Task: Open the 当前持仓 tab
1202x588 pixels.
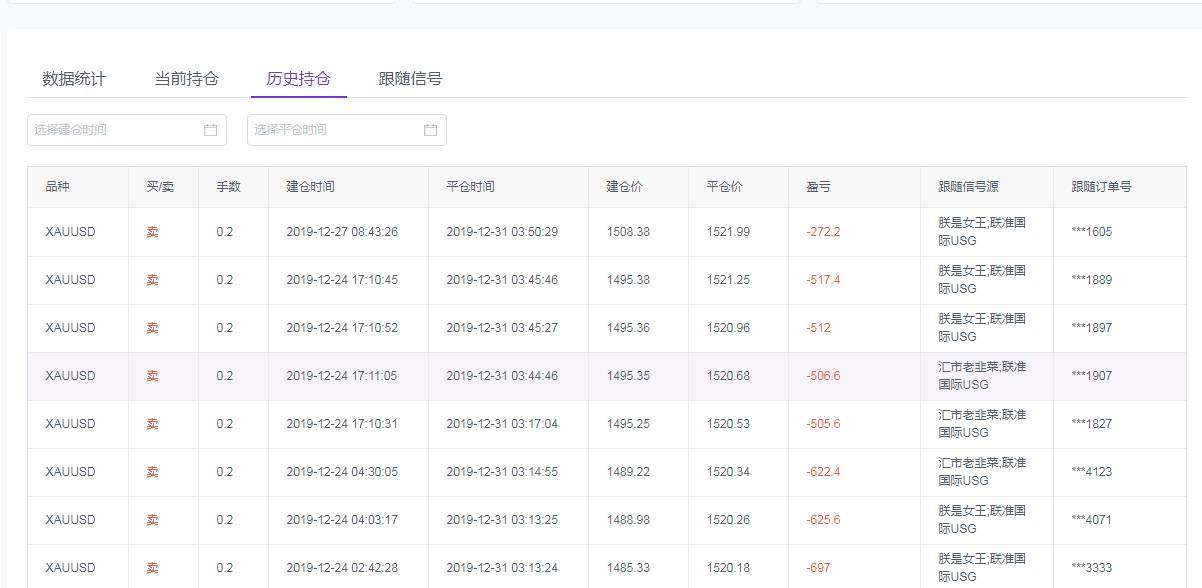Action: point(186,79)
